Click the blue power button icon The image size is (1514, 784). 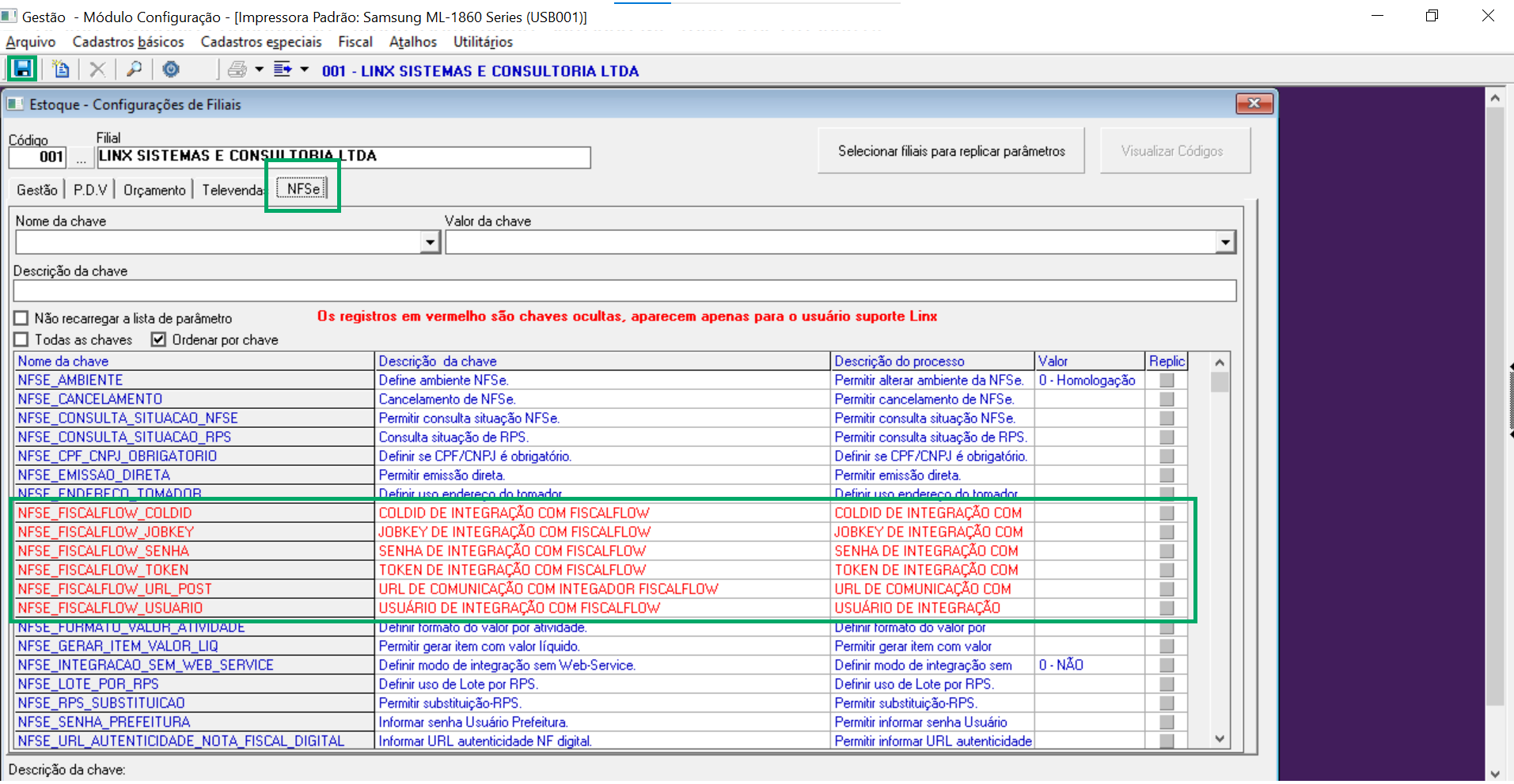[171, 70]
